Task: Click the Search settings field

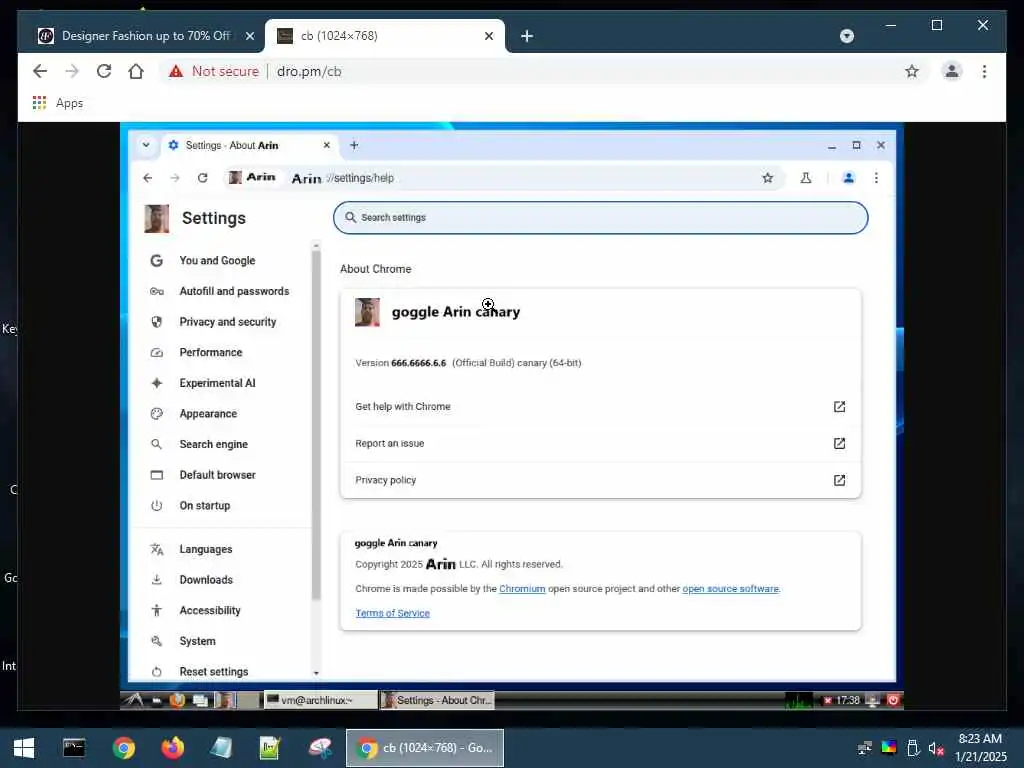Action: [600, 217]
